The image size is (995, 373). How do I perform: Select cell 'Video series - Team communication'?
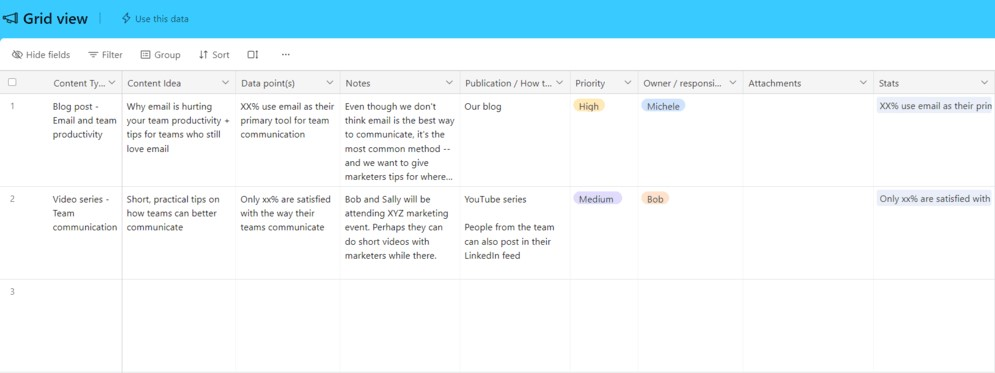86,233
